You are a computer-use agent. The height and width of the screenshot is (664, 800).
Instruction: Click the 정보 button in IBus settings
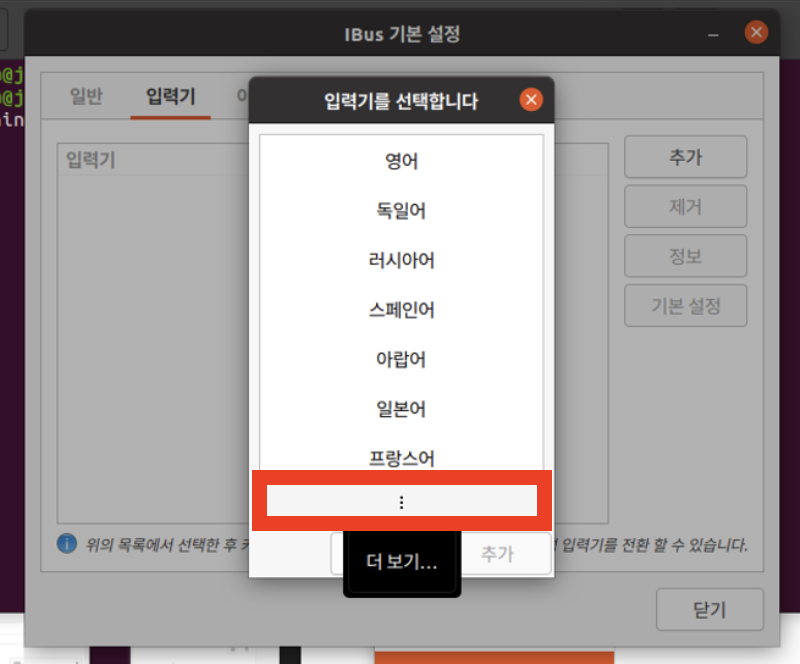coord(686,256)
